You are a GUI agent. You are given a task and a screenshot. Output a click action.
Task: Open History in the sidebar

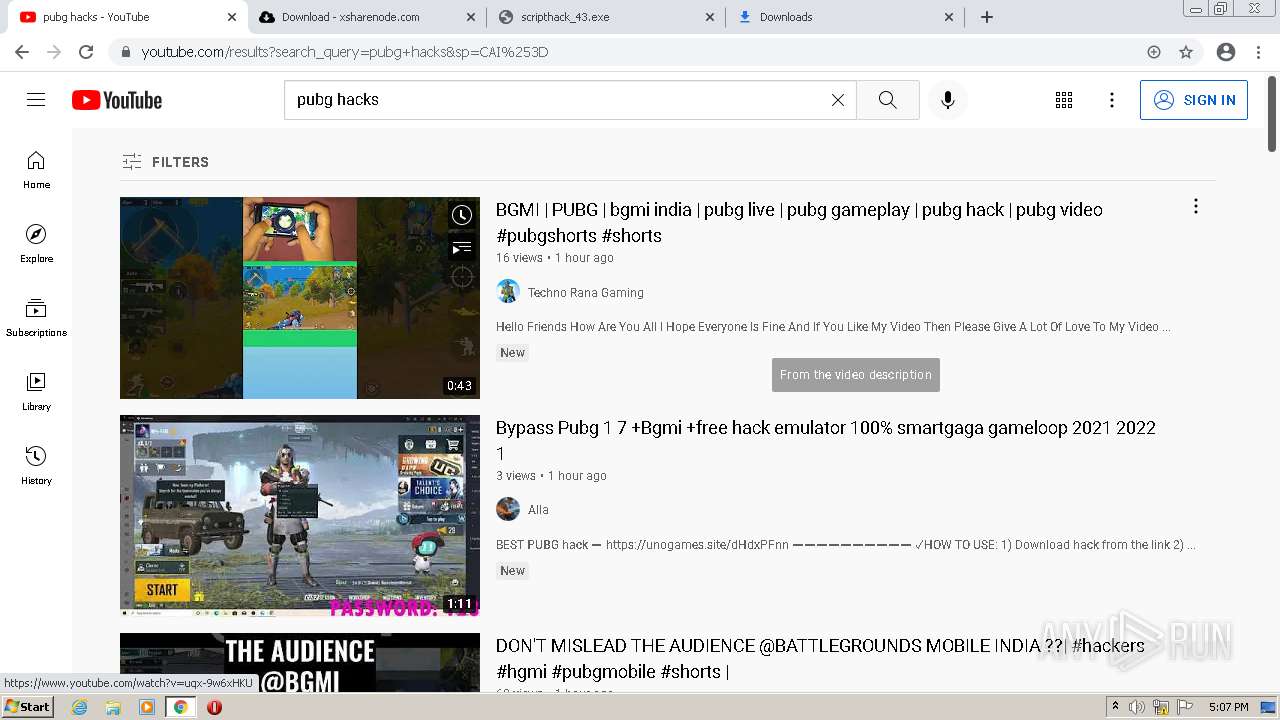pos(36,466)
